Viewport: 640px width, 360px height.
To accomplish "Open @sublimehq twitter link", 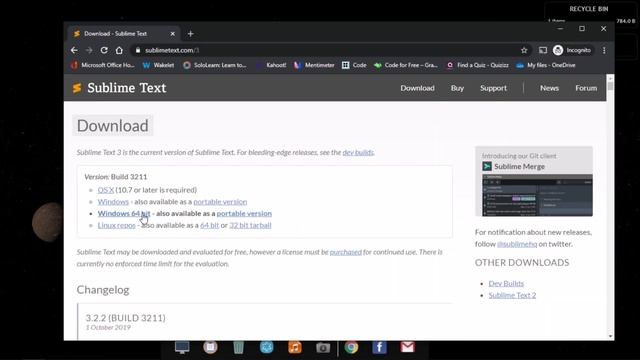I will (517, 244).
